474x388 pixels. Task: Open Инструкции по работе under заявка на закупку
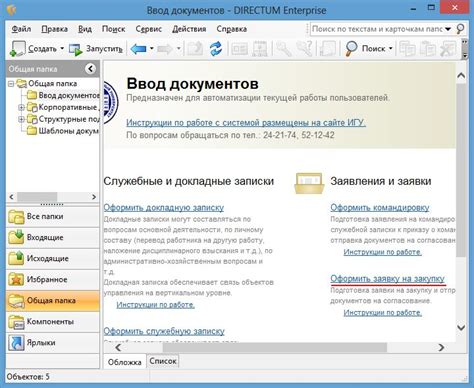click(383, 313)
